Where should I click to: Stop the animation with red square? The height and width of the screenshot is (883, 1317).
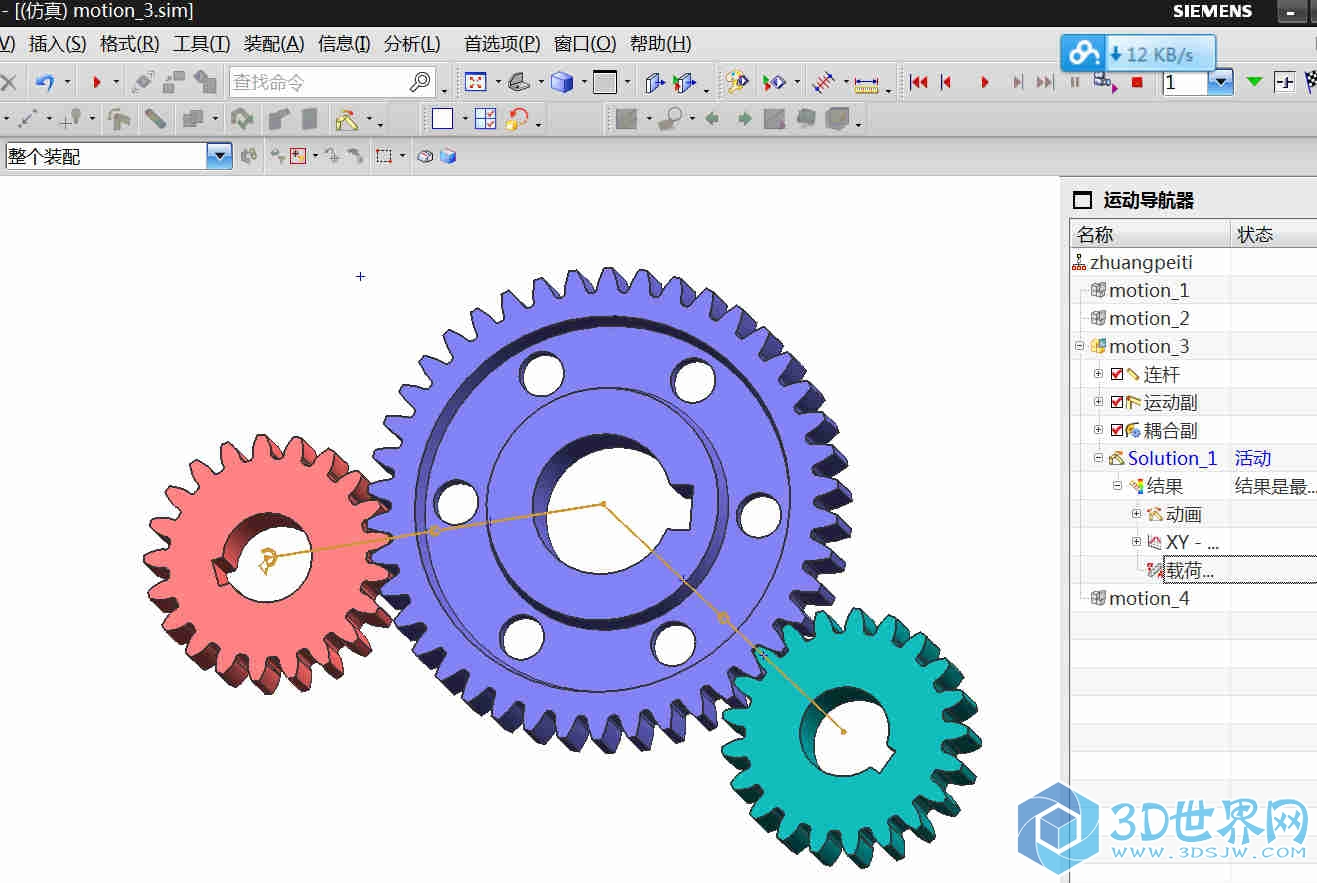[1137, 82]
